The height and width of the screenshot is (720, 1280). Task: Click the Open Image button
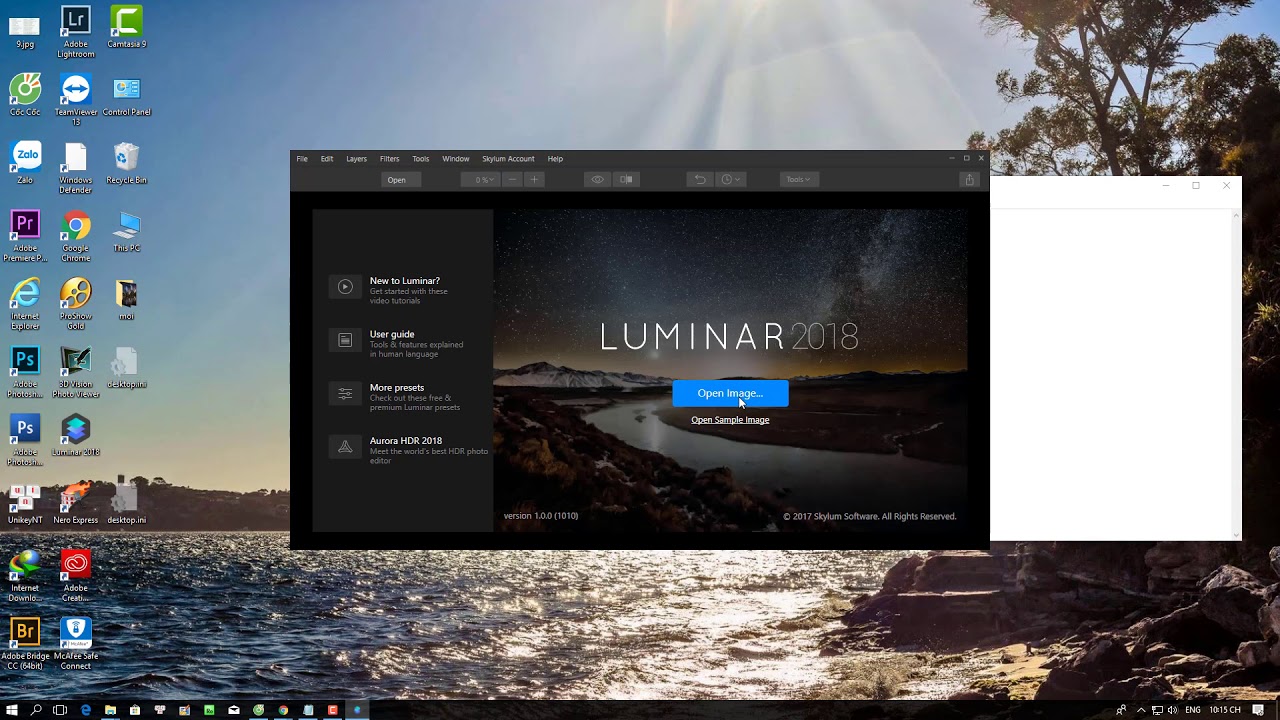click(x=730, y=393)
